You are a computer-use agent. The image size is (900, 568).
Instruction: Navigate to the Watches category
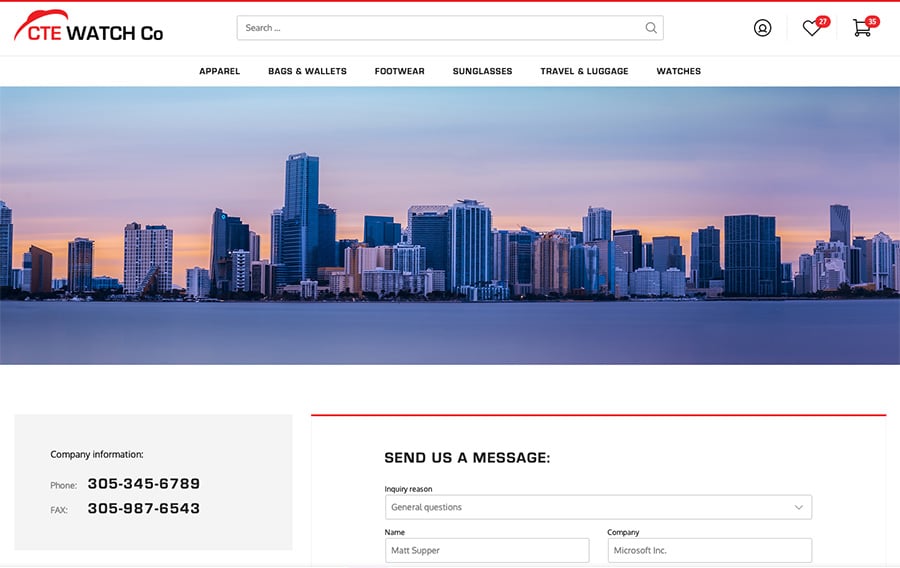point(678,71)
